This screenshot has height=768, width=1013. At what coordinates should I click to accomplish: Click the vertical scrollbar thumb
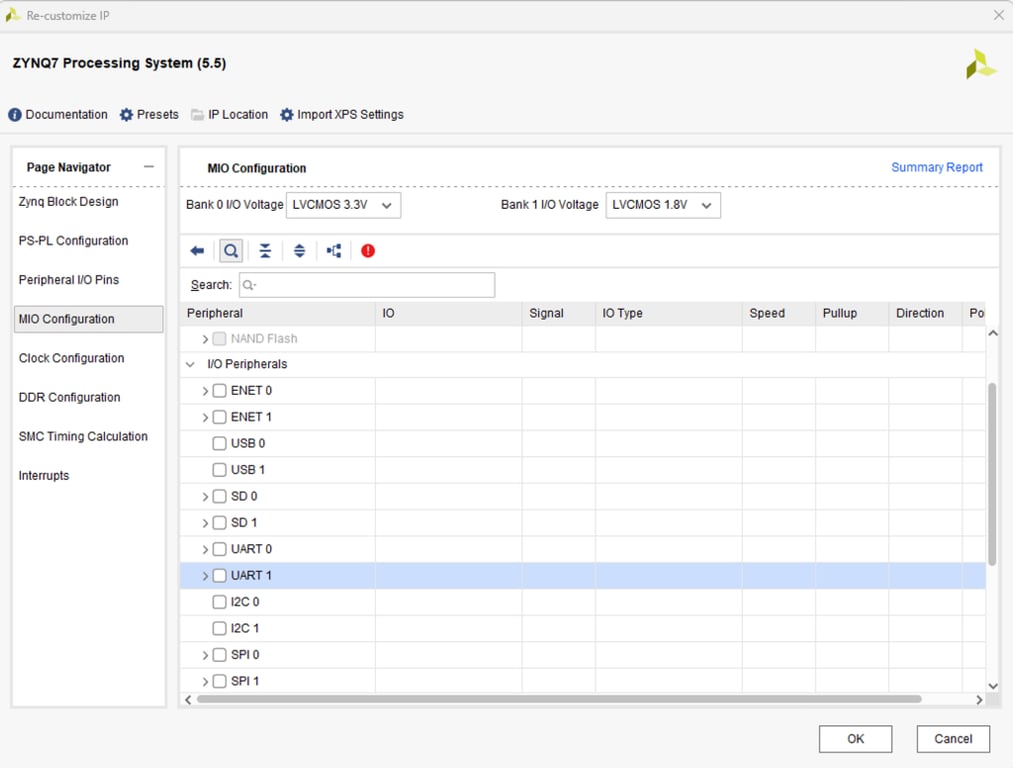pyautogui.click(x=992, y=473)
